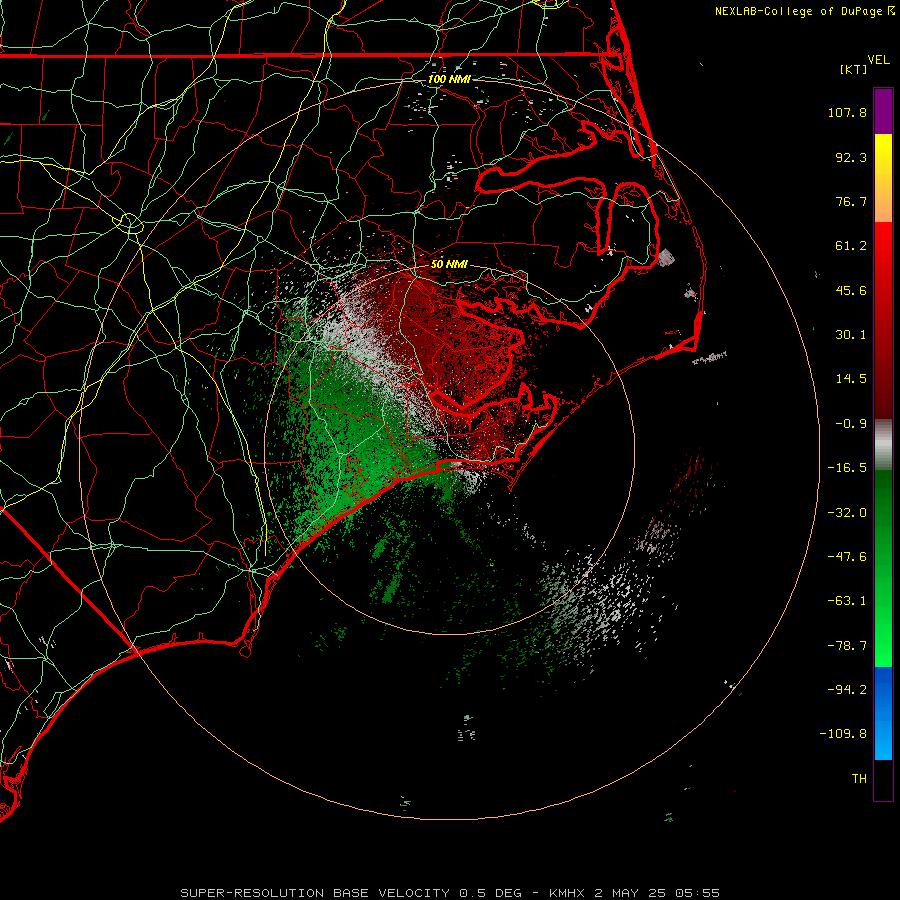The width and height of the screenshot is (900, 900).
Task: Click the 30.1 velocity scale value
Action: (x=851, y=335)
